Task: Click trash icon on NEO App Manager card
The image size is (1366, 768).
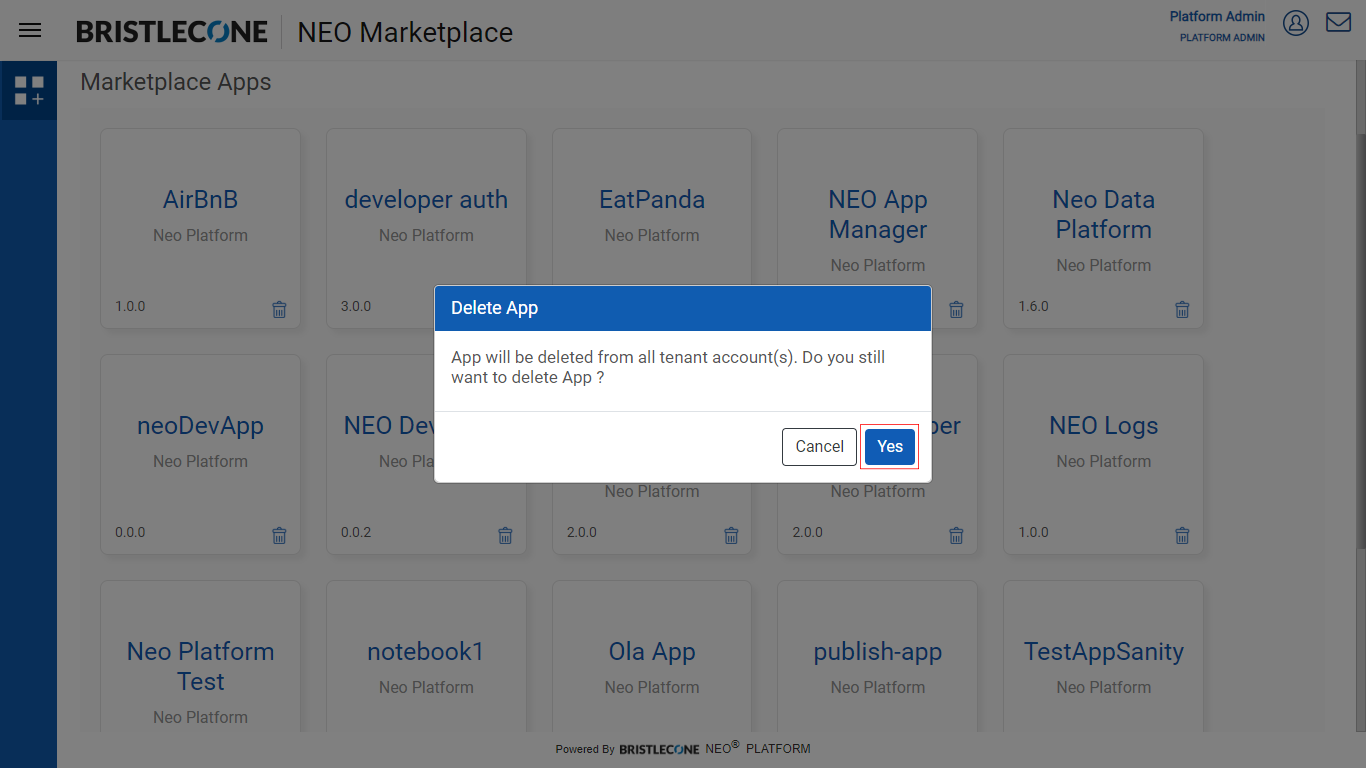Action: coord(956,310)
